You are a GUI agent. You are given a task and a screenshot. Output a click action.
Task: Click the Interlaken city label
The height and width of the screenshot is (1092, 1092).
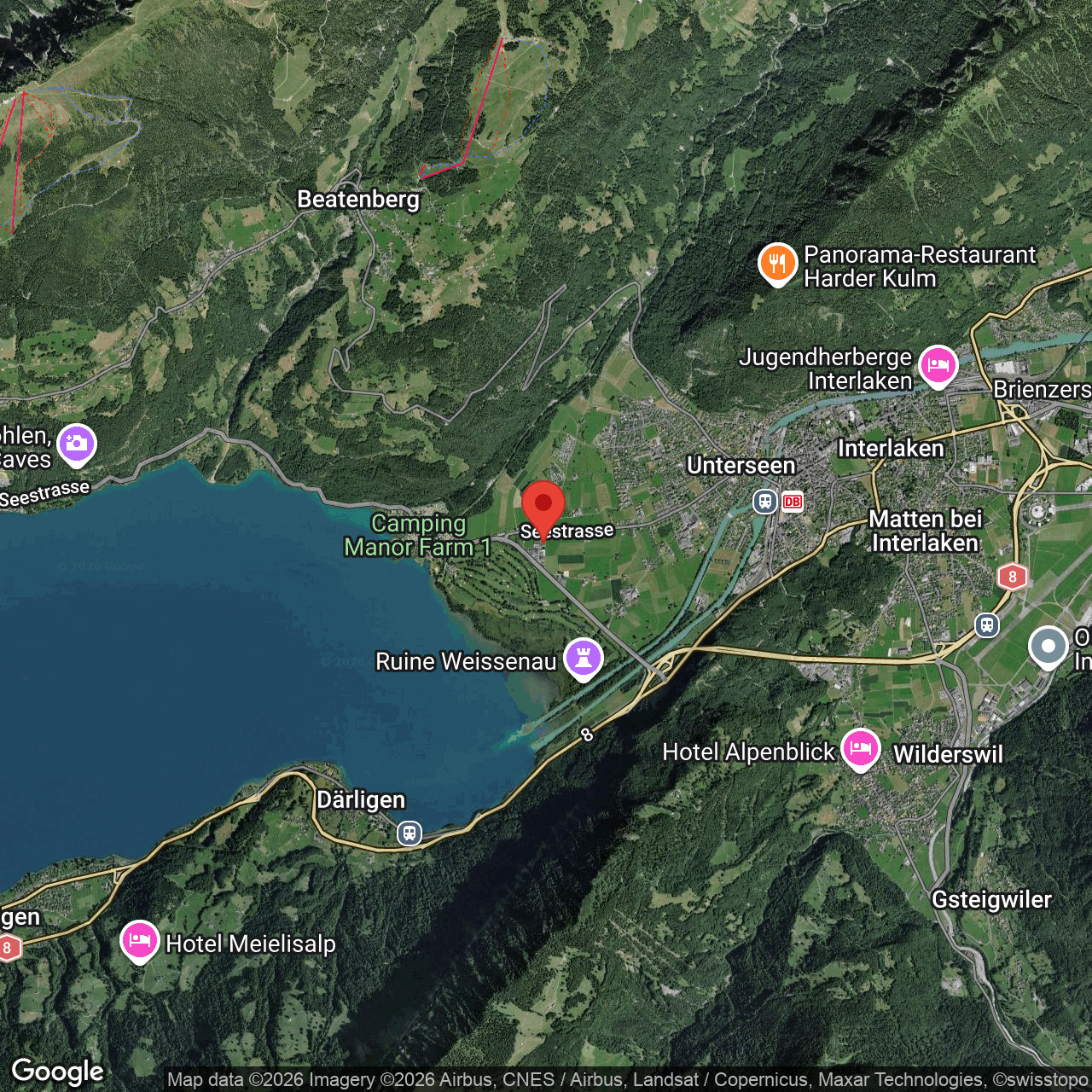[x=891, y=449]
